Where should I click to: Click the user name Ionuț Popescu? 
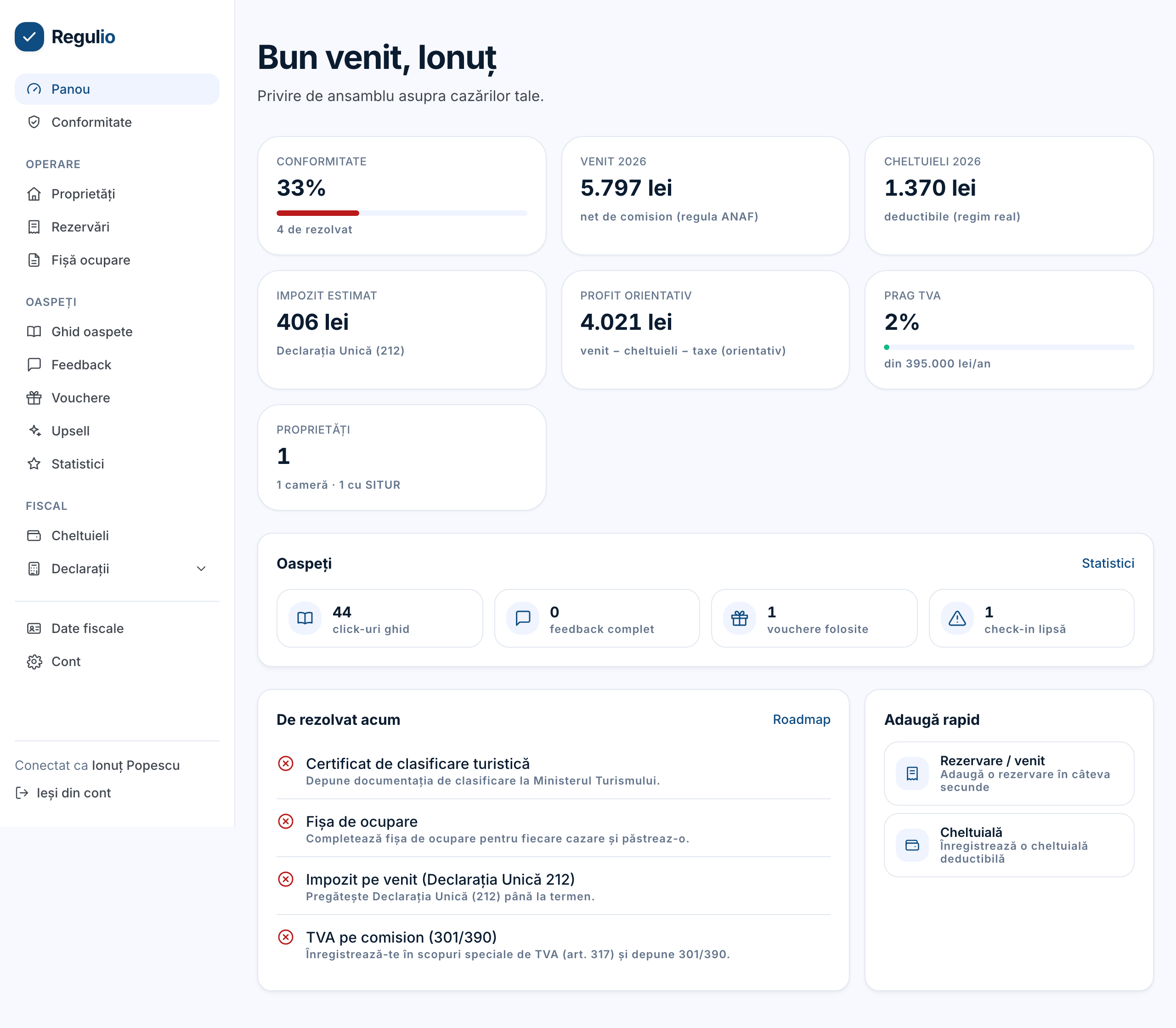(136, 765)
